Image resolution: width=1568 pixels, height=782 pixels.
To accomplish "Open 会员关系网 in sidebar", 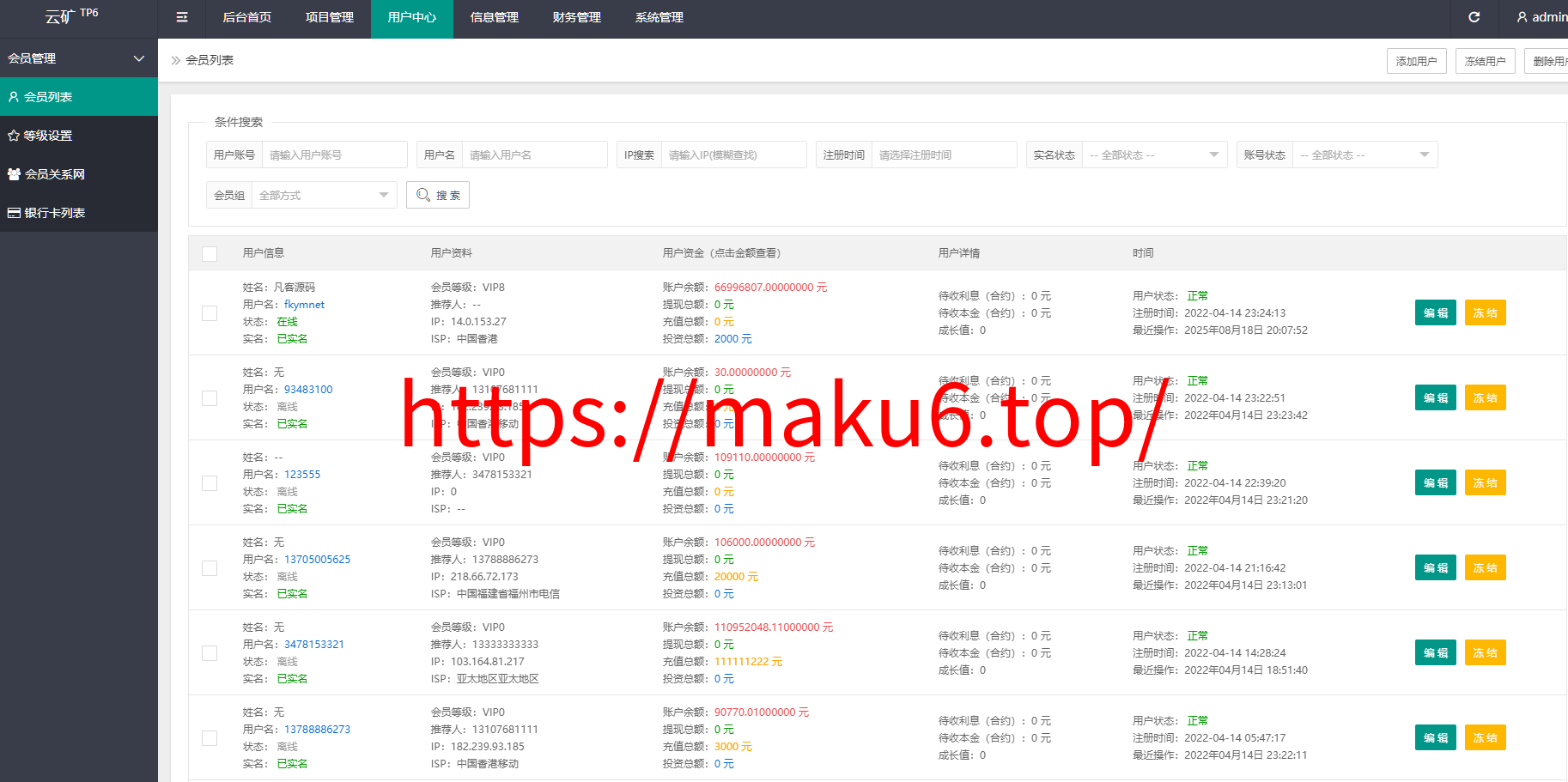I will (x=79, y=174).
